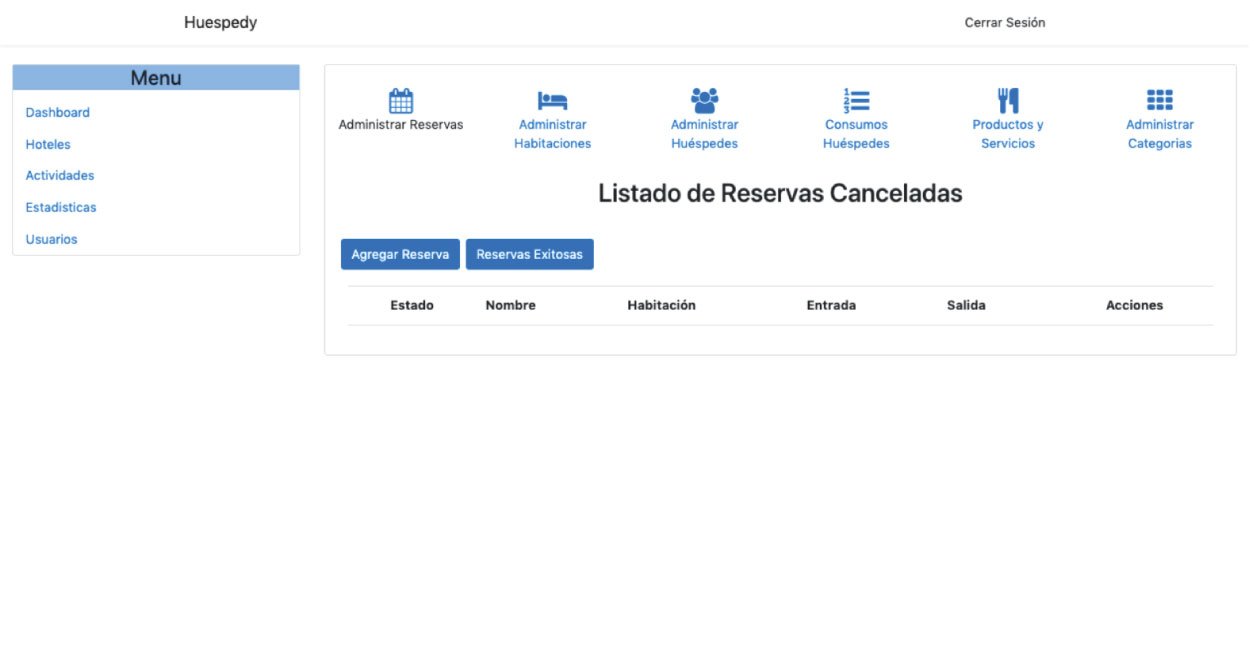
Task: Click the calendar icon for Administrar Reservas
Action: (401, 100)
